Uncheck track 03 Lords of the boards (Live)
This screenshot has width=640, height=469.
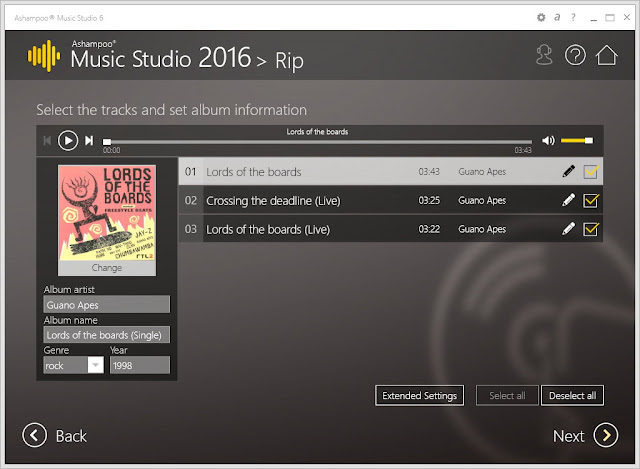pyautogui.click(x=591, y=229)
